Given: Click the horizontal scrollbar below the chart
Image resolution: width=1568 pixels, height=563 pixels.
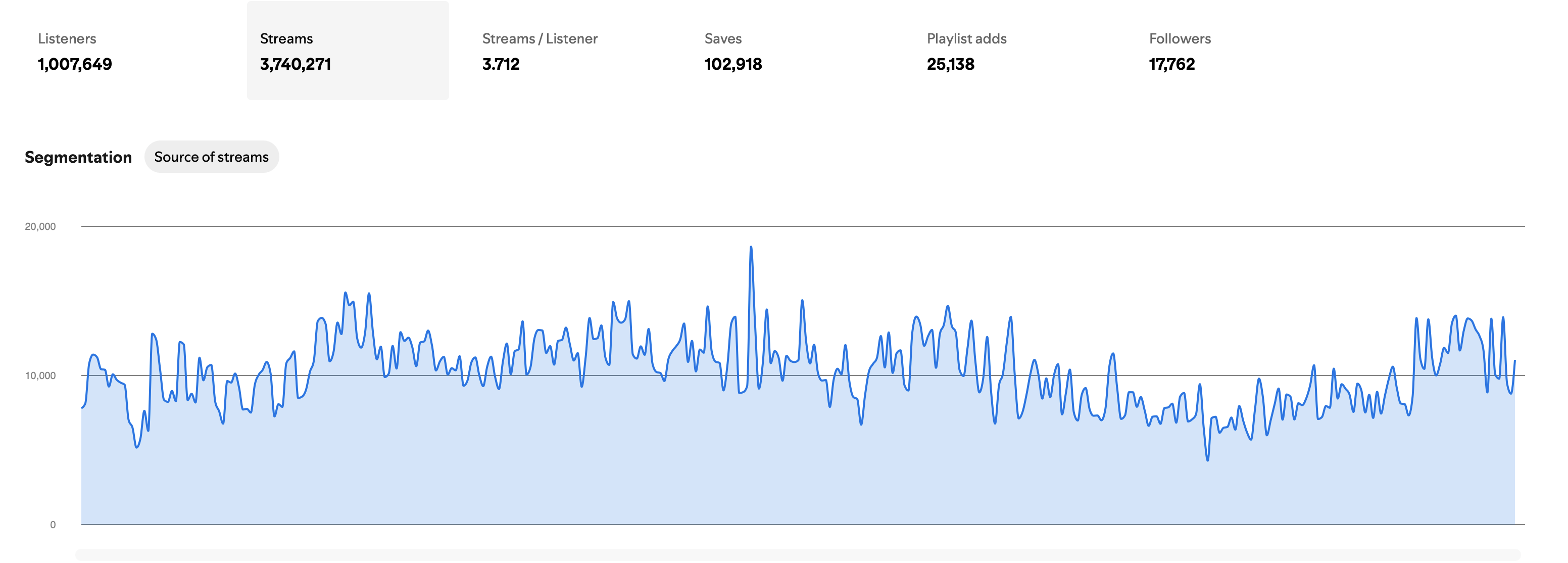Looking at the screenshot, I should click(798, 554).
